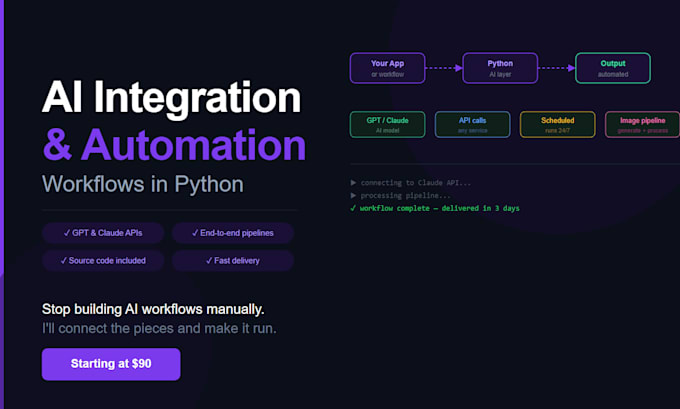The height and width of the screenshot is (409, 680).
Task: Click the 'AI Integration' heading
Action: pos(171,98)
